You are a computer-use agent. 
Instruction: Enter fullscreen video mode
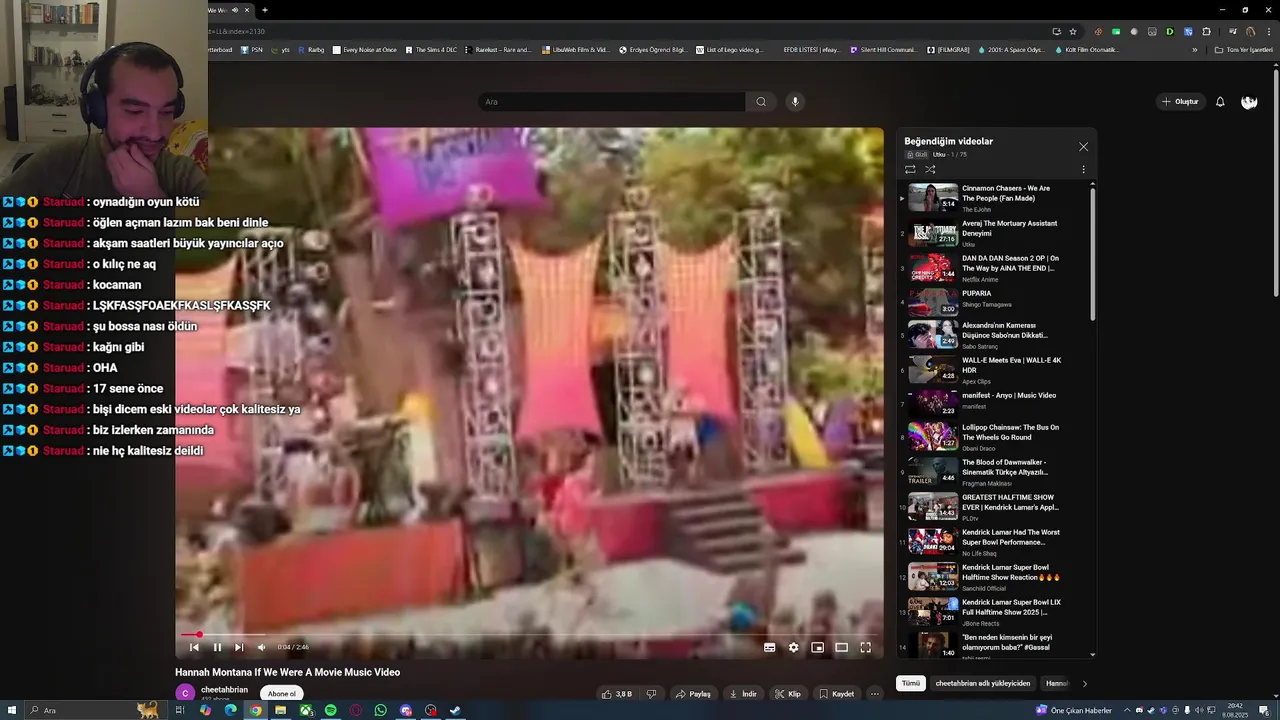(x=865, y=647)
